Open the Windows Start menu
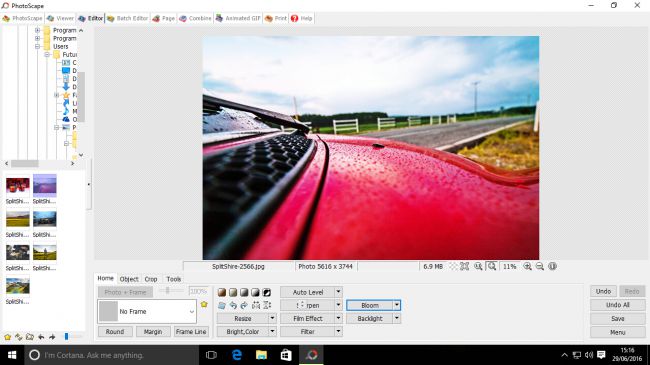The width and height of the screenshot is (650, 365). click(12, 355)
